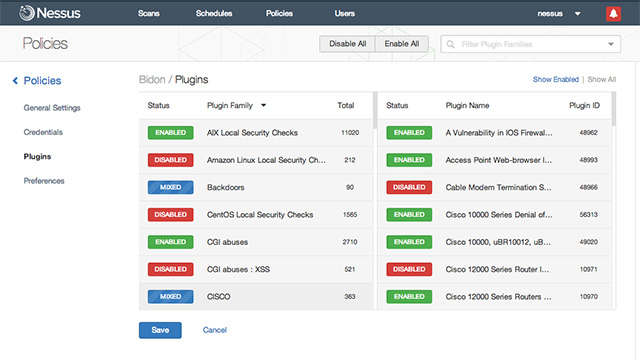This screenshot has height=360, width=640.
Task: Toggle CentOS Local Security Checks status
Action: point(171,215)
